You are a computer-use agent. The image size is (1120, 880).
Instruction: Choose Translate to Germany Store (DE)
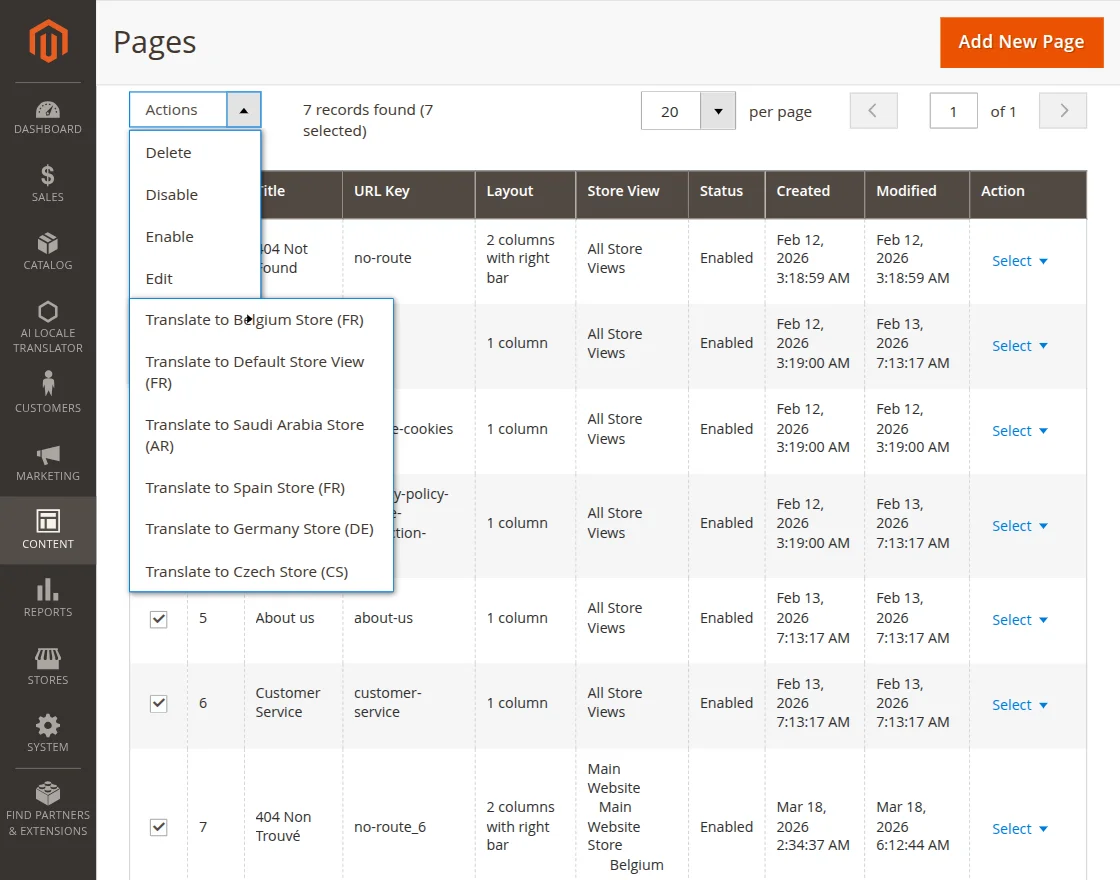259,529
